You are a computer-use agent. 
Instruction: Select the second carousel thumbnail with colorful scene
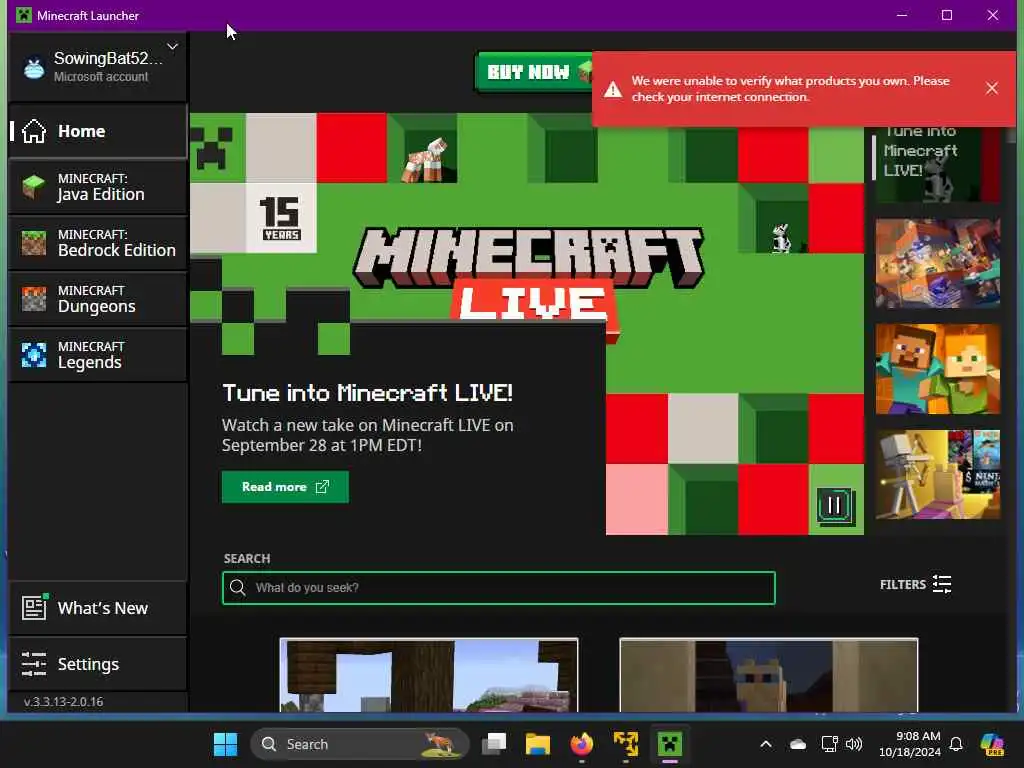(937, 264)
